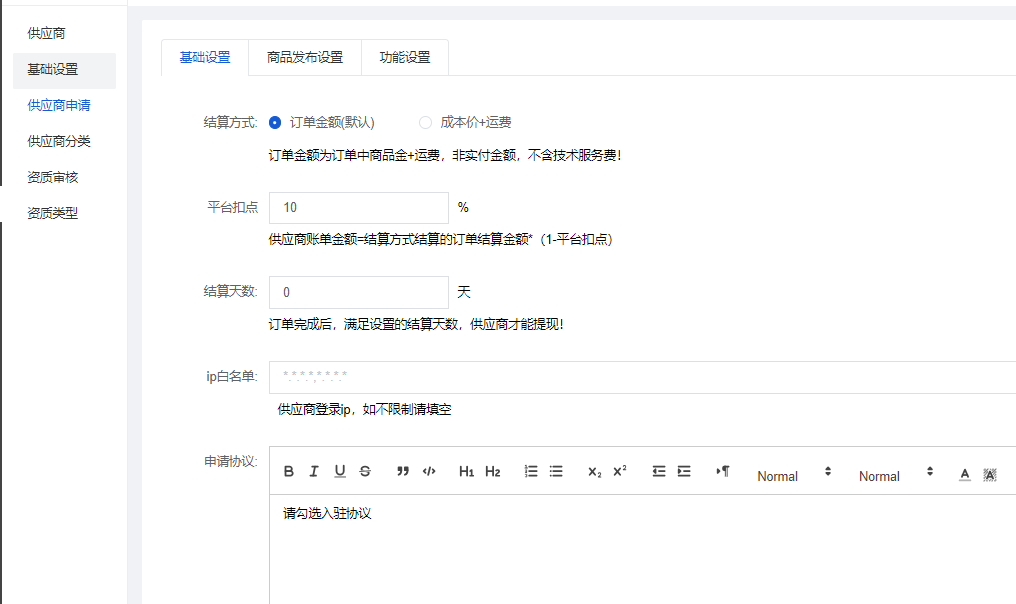Open the first Normal size dropdown
Viewport: 1016px width, 604px height.
click(x=793, y=475)
